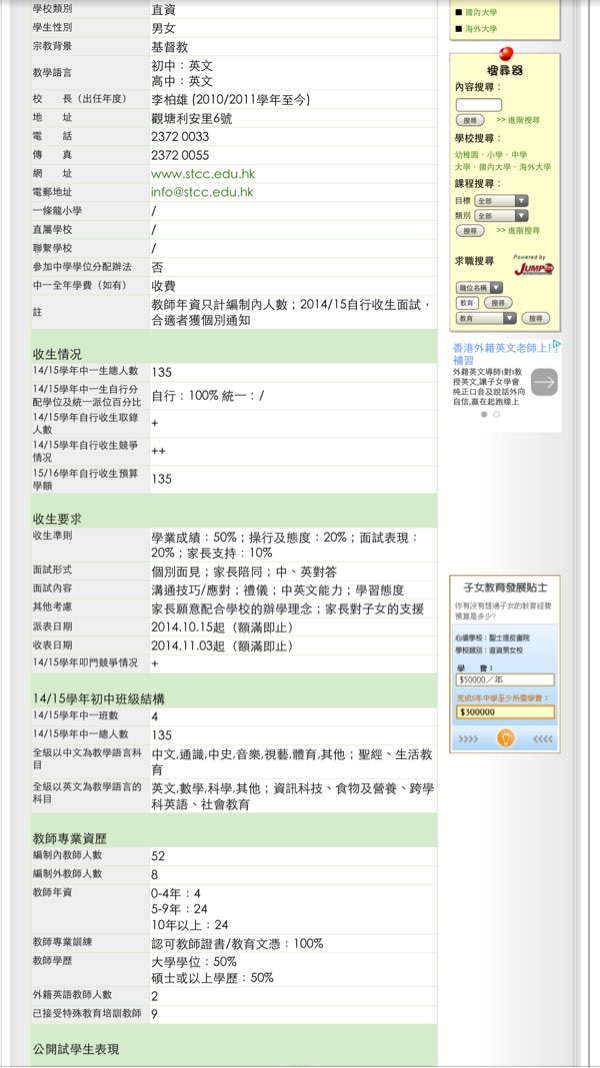600x1068 pixels.
Task: Expand the 職位名稱 dropdown in job search
Action: 480,288
